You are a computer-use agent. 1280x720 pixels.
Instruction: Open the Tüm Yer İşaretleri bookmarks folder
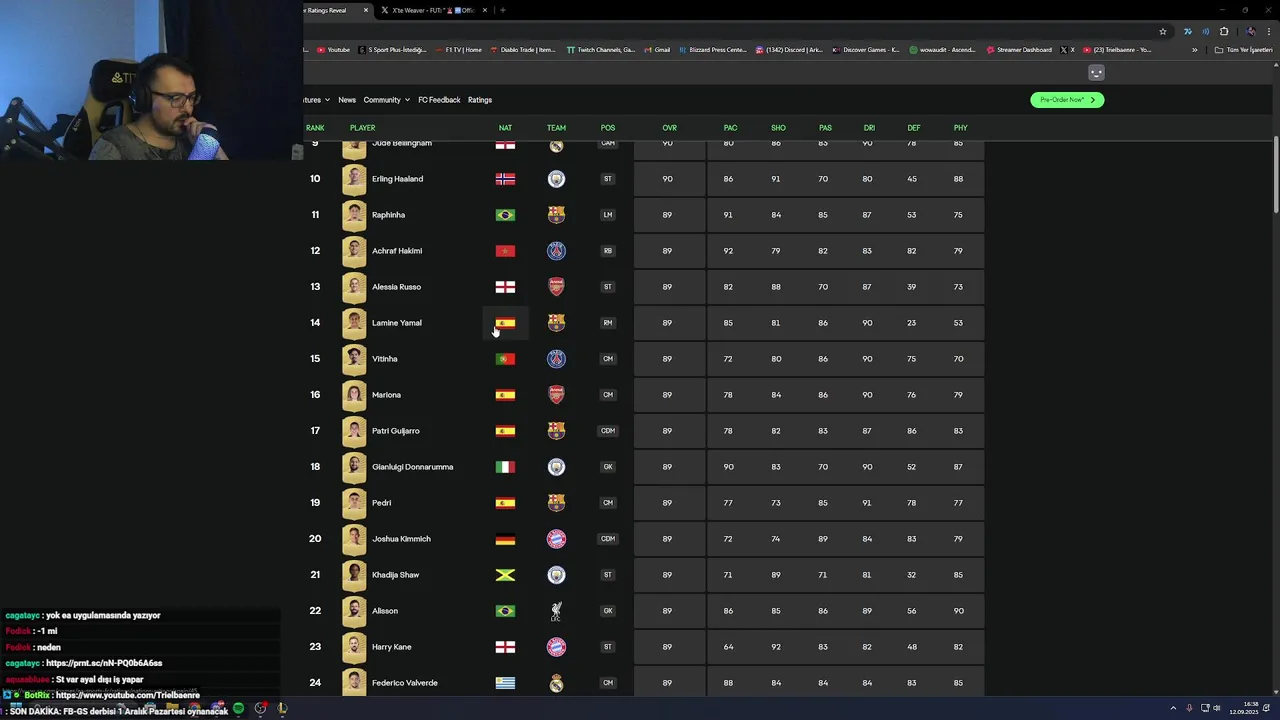(1243, 50)
